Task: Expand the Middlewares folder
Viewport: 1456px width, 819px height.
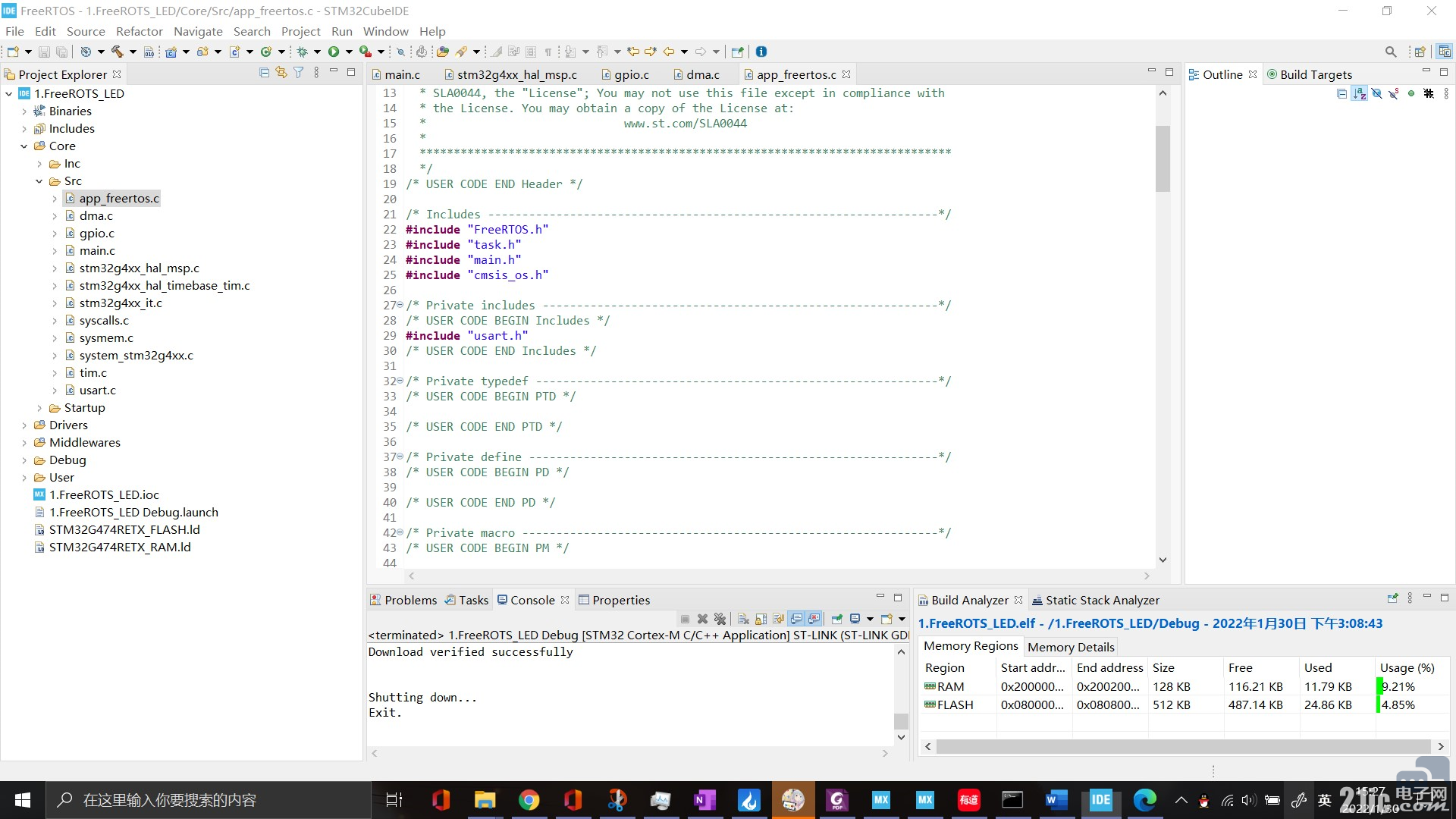Action: pos(24,443)
